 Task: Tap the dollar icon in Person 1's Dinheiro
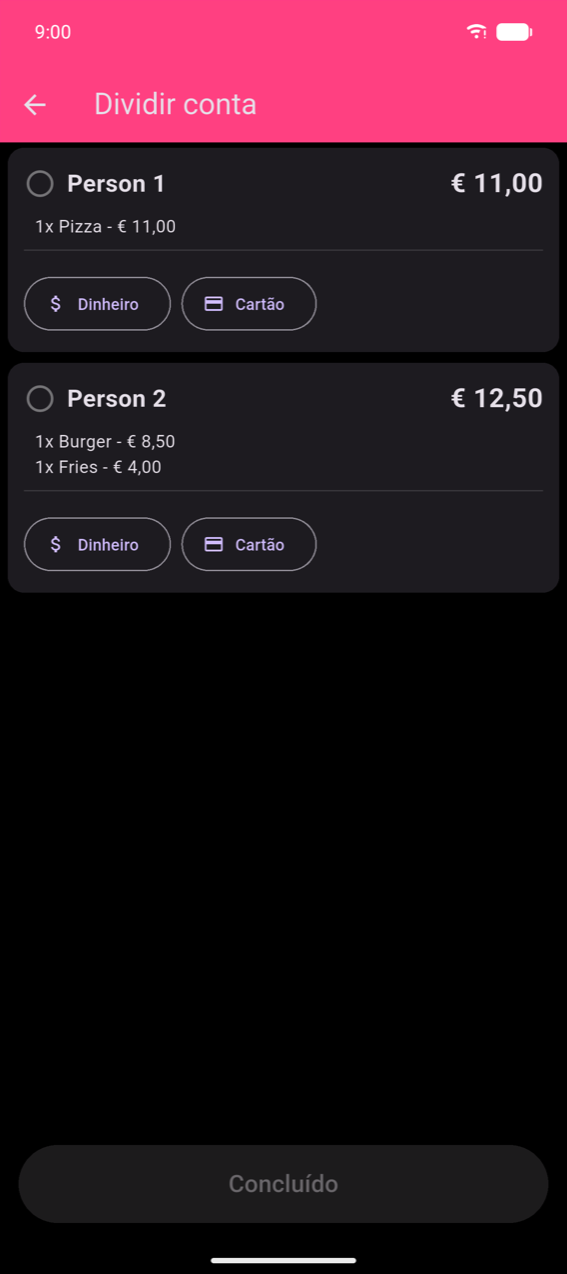click(55, 304)
